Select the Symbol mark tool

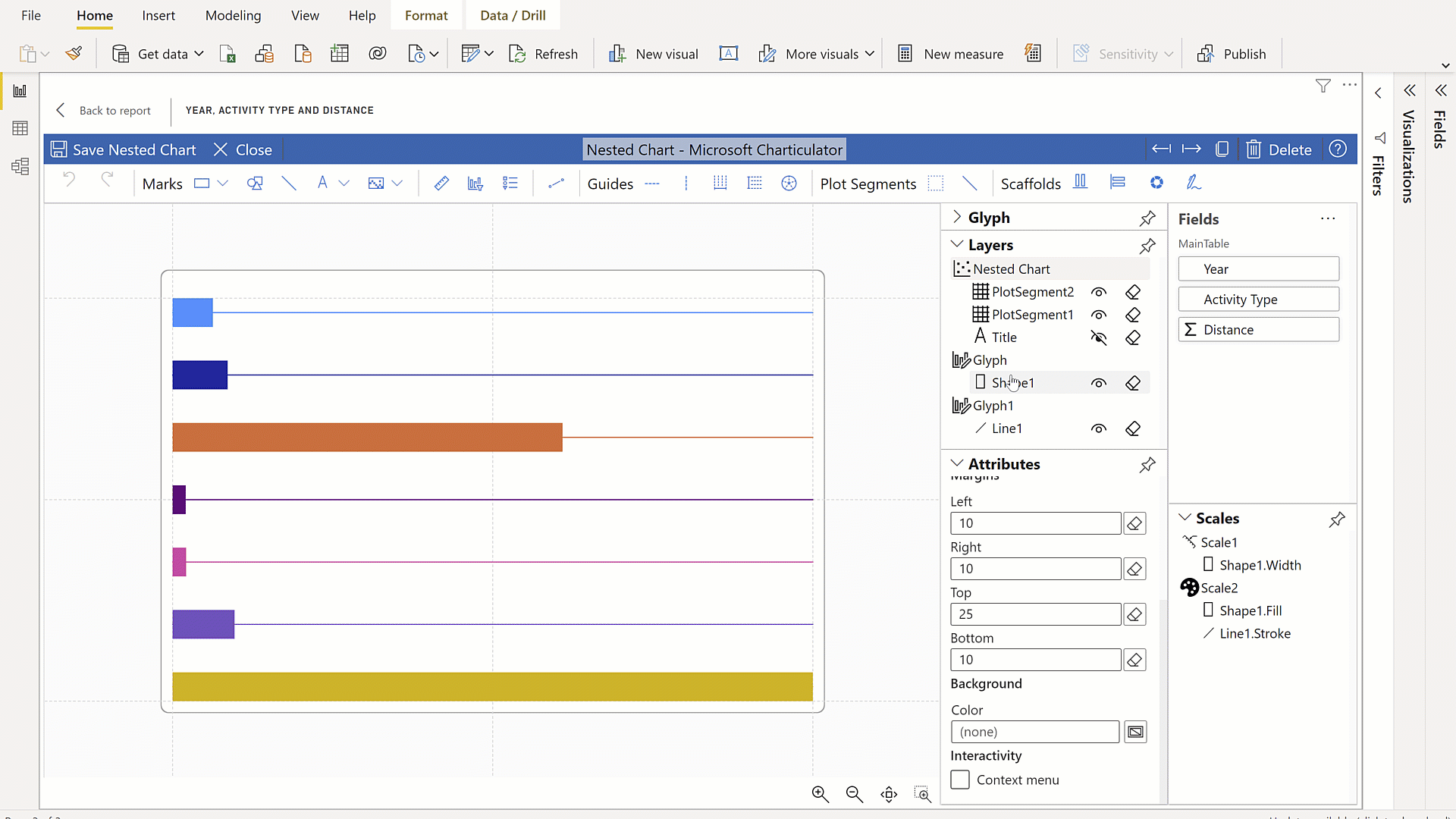coord(255,184)
